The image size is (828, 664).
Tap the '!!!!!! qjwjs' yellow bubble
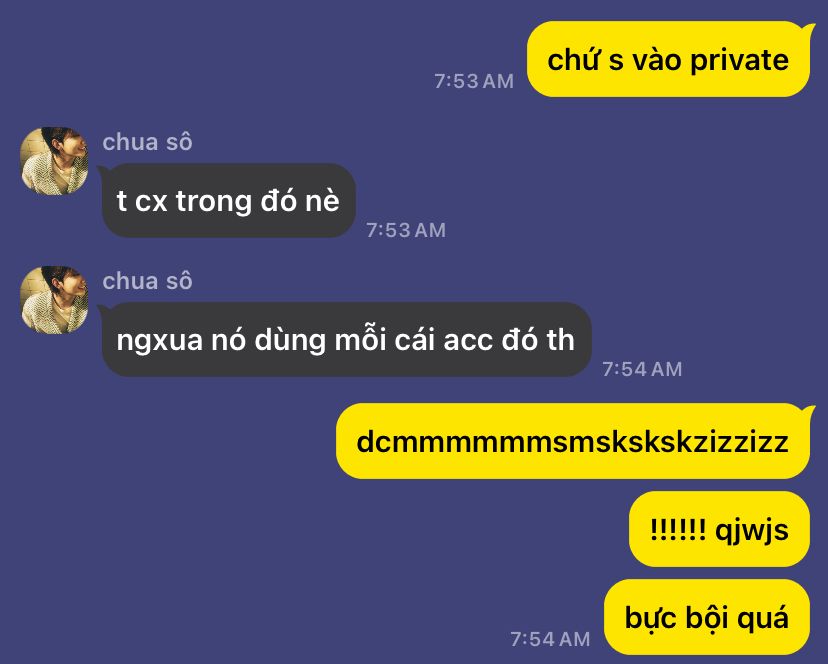pyautogui.click(x=719, y=529)
